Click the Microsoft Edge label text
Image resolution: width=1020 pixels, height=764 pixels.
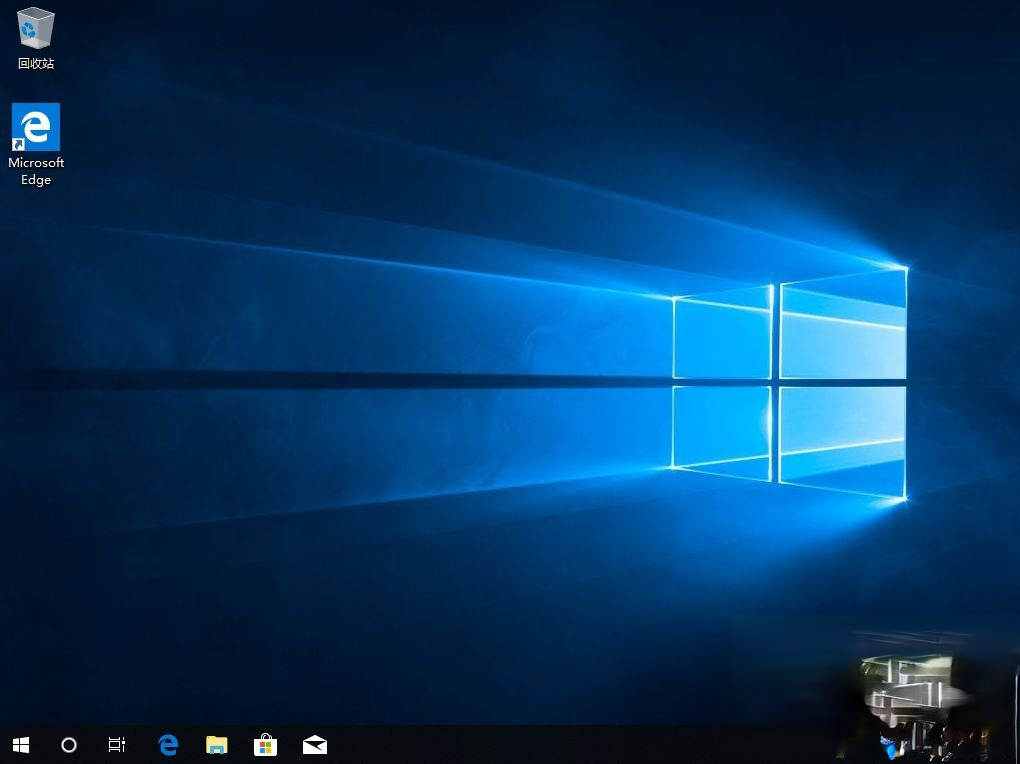[36, 170]
